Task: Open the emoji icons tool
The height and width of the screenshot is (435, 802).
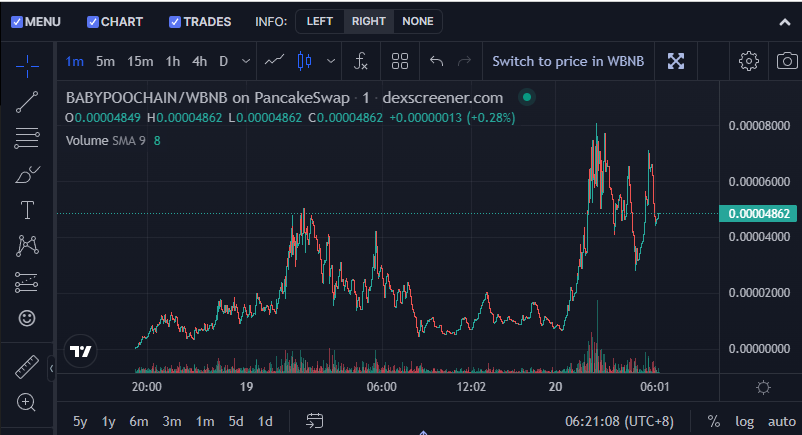Action: (27, 318)
